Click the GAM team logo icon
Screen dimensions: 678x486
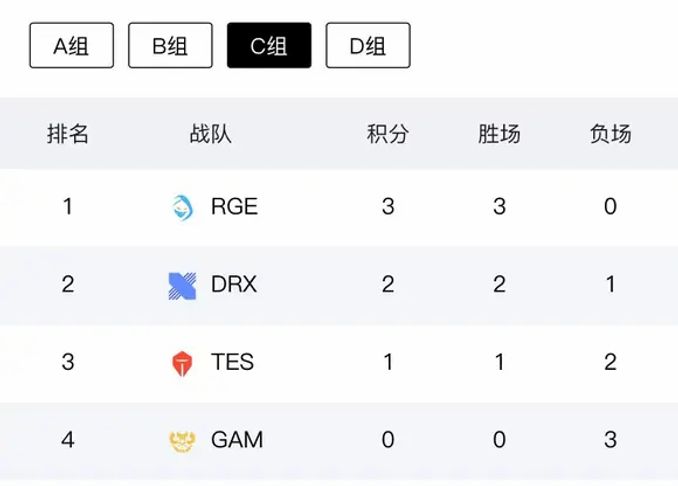pos(182,440)
